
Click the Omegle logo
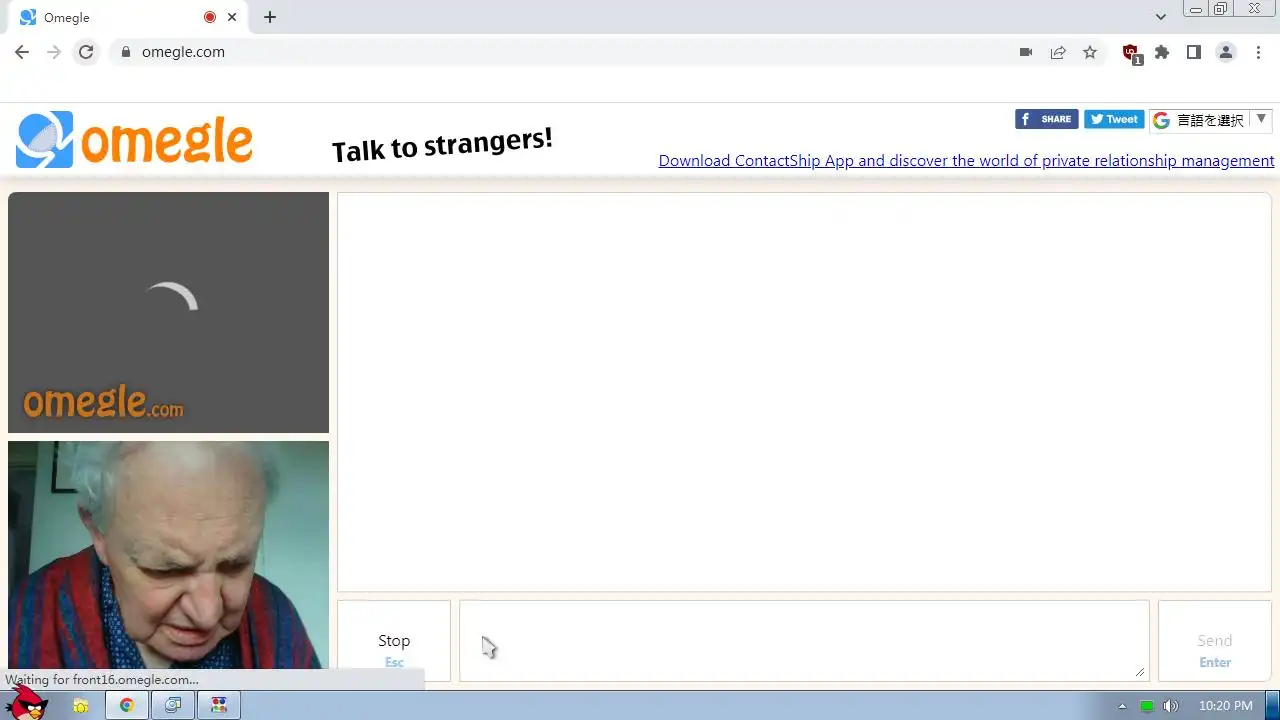(x=134, y=140)
